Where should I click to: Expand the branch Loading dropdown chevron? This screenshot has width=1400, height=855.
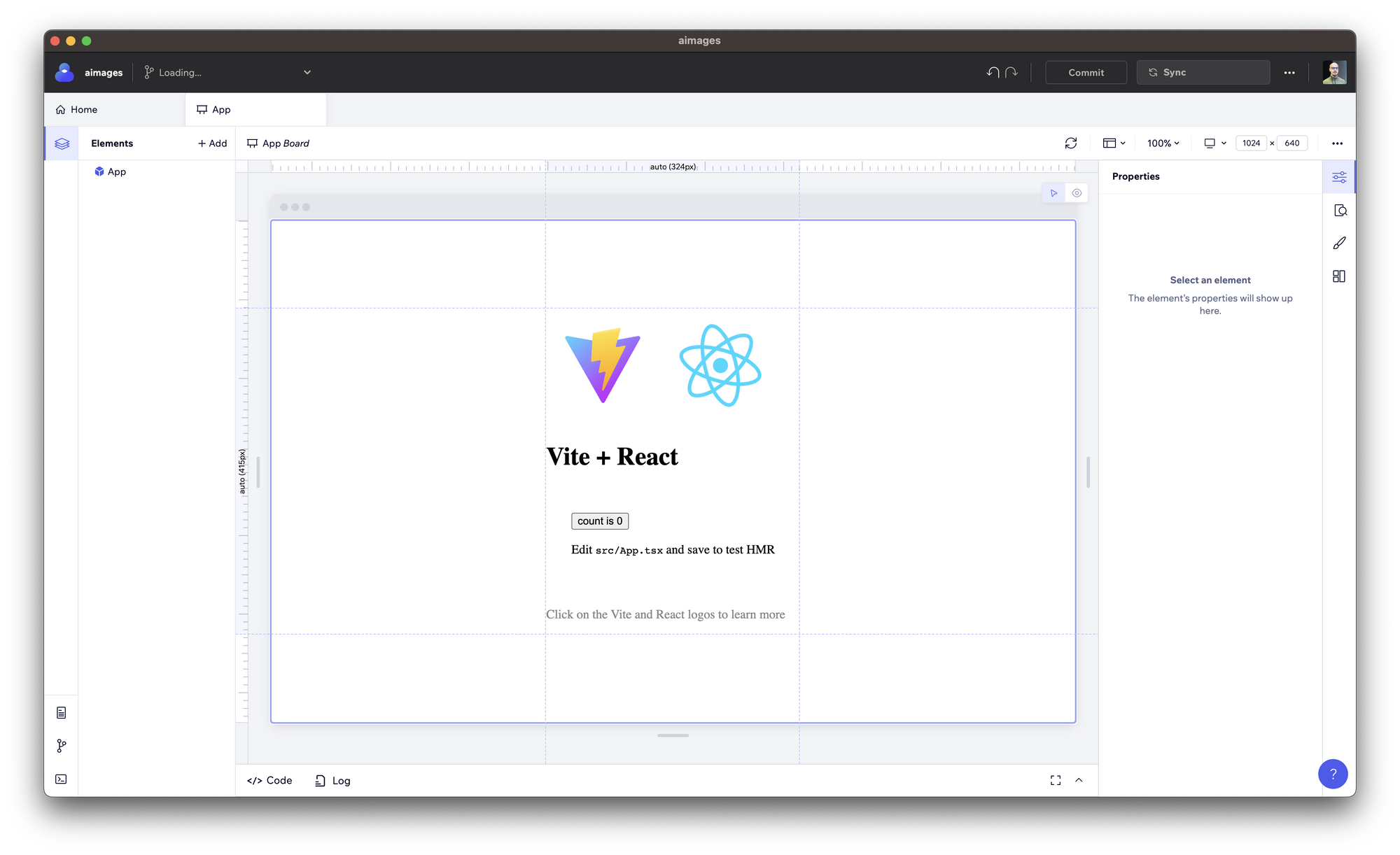pyautogui.click(x=307, y=72)
